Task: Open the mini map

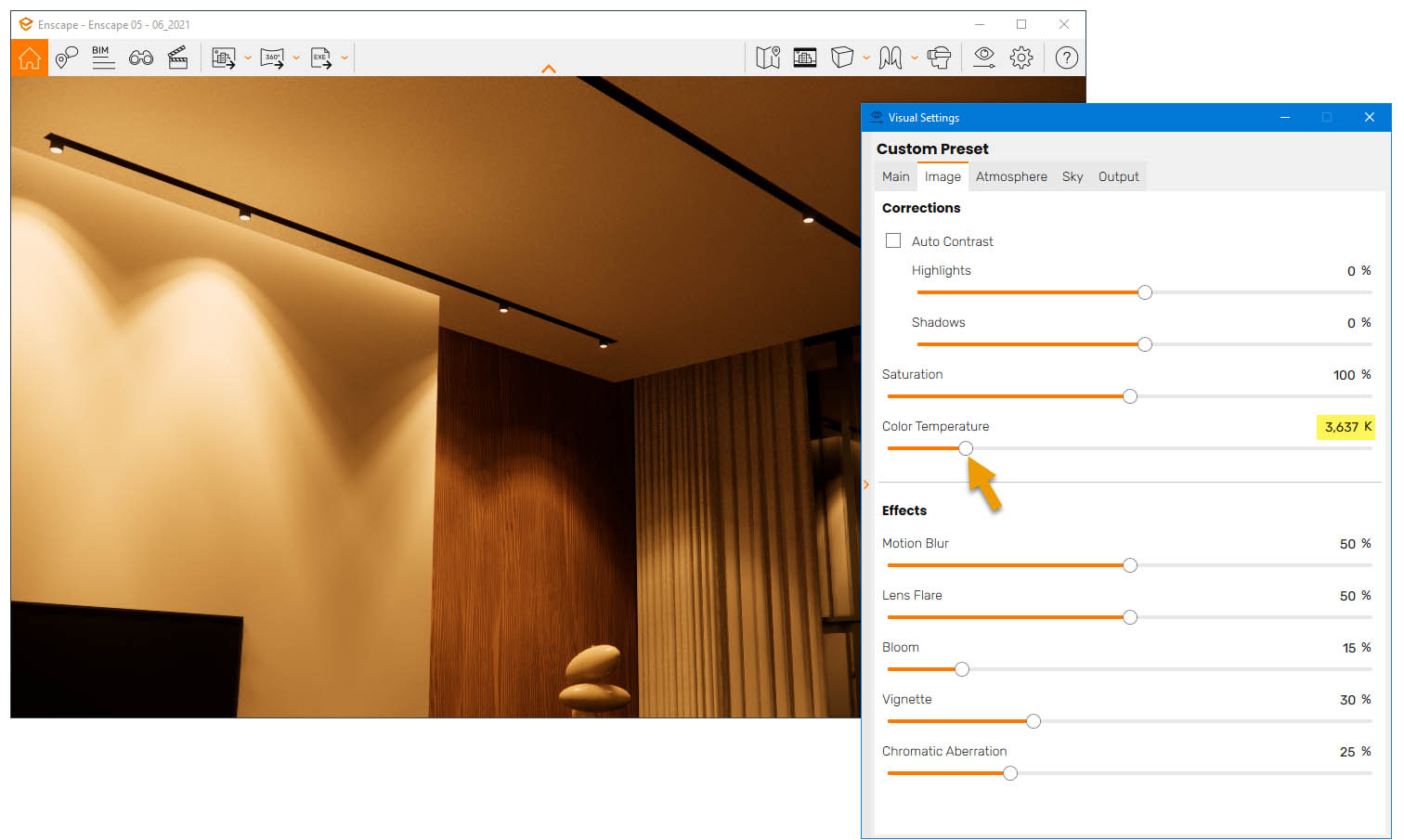Action: coord(768,57)
